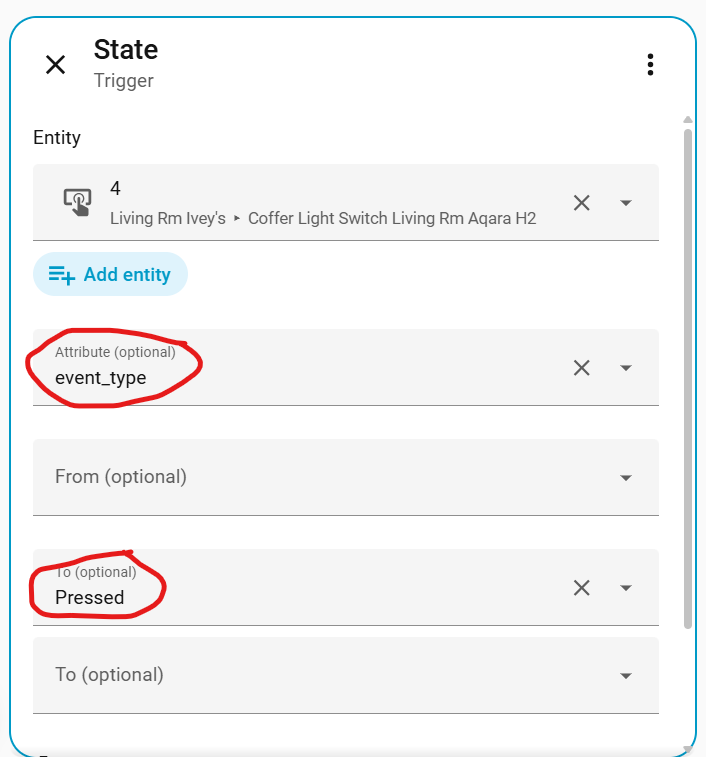Click the scrollbar down arrow
This screenshot has width=706, height=757.
pos(687,748)
